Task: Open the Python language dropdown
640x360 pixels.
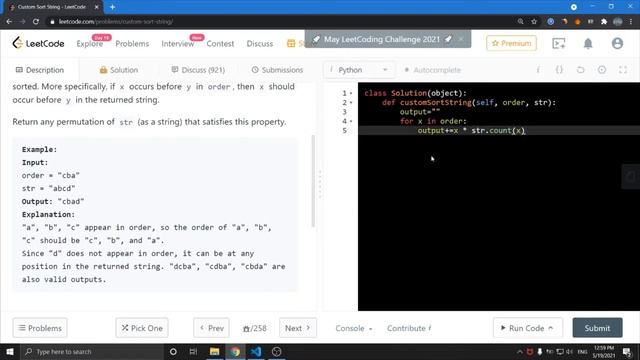Action: point(359,70)
